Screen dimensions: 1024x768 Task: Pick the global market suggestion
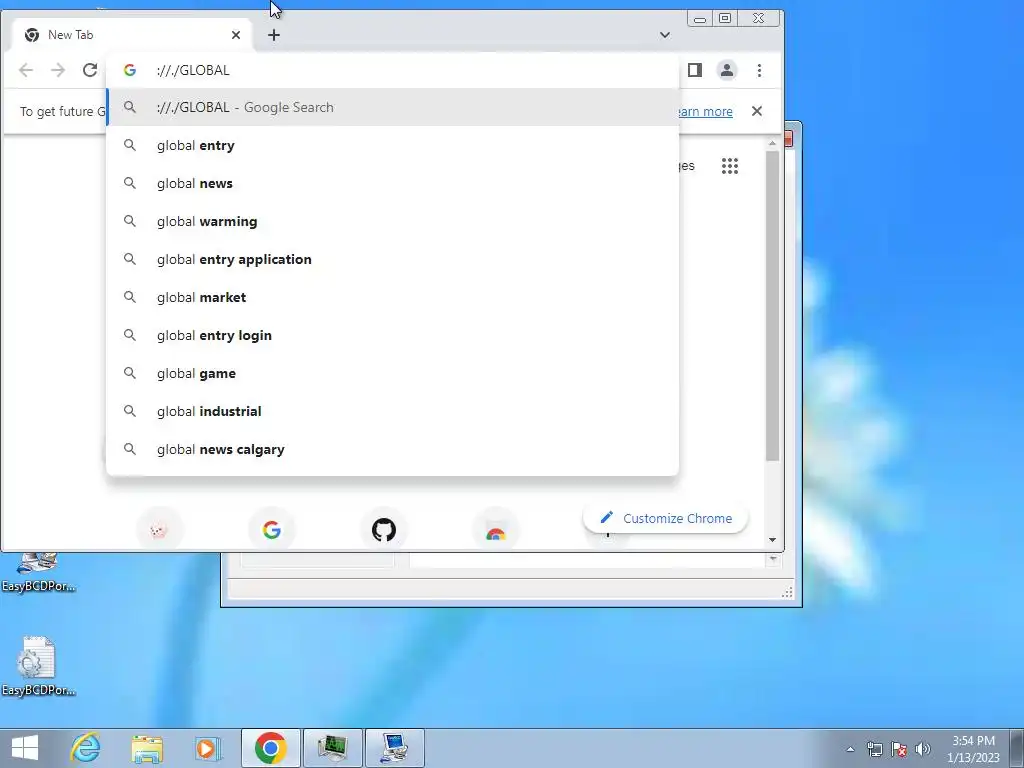point(392,297)
